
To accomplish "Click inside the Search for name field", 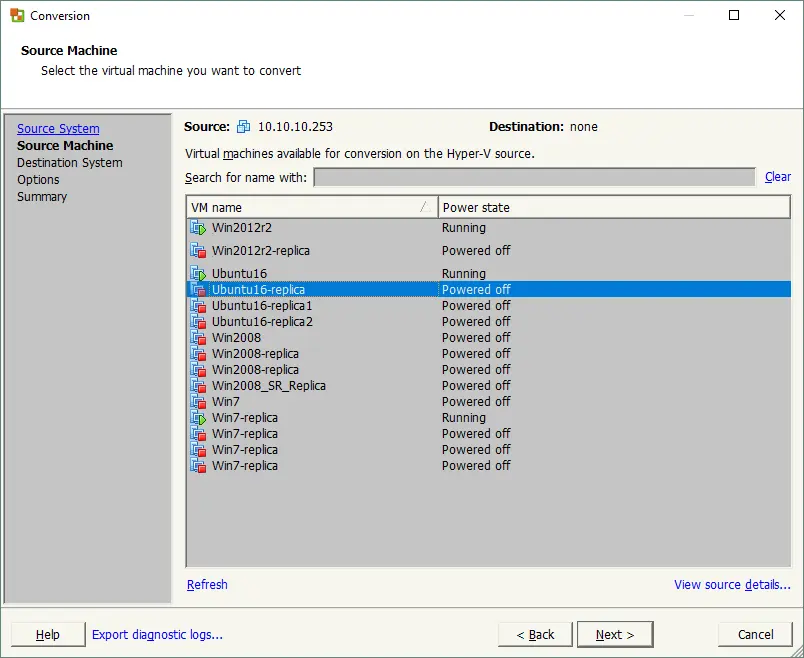I will tap(535, 176).
